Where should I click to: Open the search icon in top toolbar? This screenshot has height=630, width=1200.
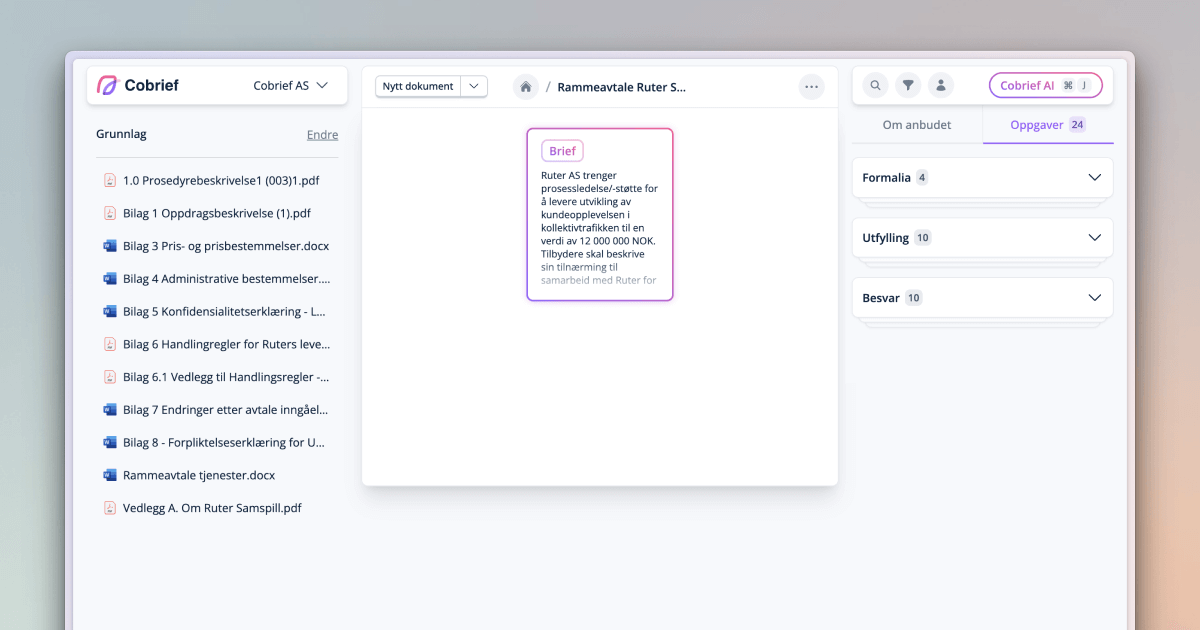pos(875,86)
